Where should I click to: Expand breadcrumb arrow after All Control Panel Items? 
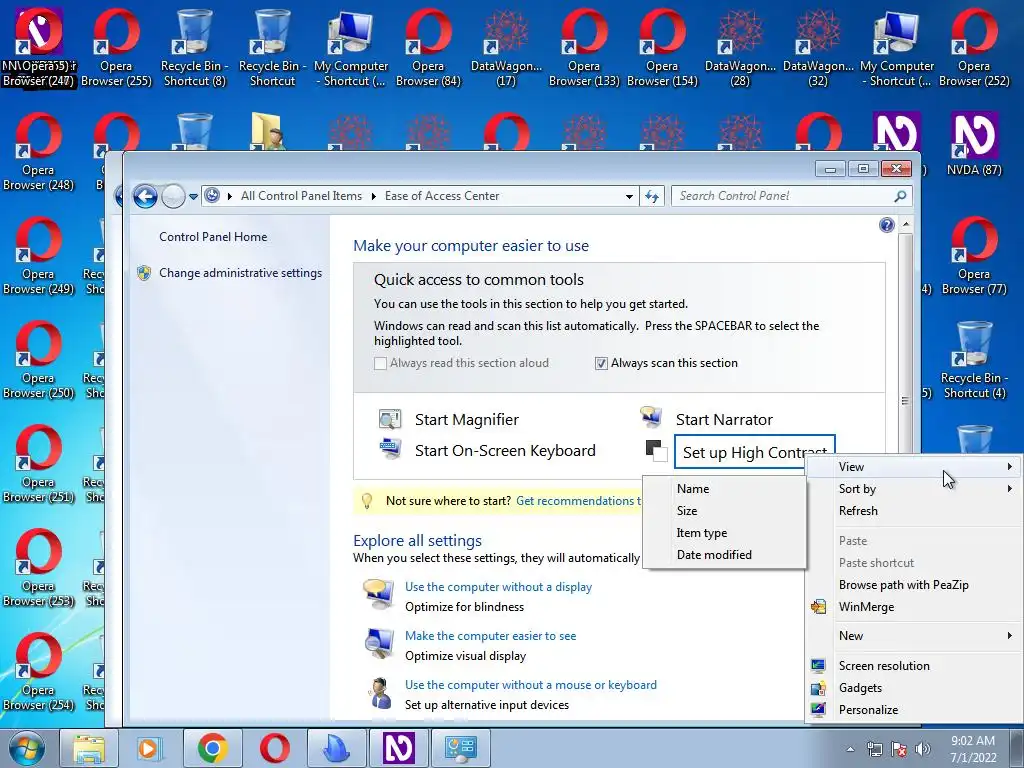click(374, 196)
